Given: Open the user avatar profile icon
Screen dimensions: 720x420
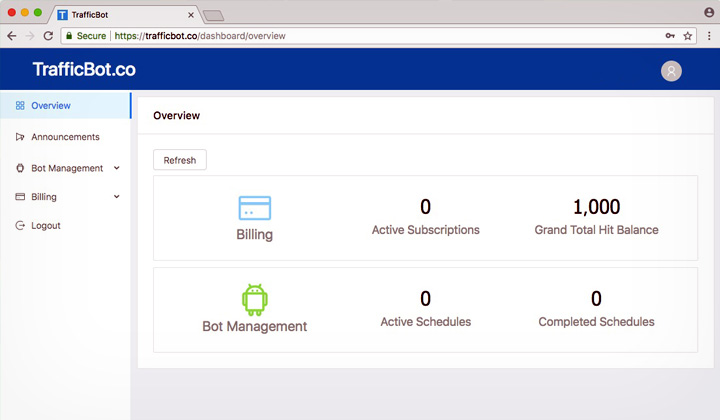Looking at the screenshot, I should pyautogui.click(x=671, y=71).
